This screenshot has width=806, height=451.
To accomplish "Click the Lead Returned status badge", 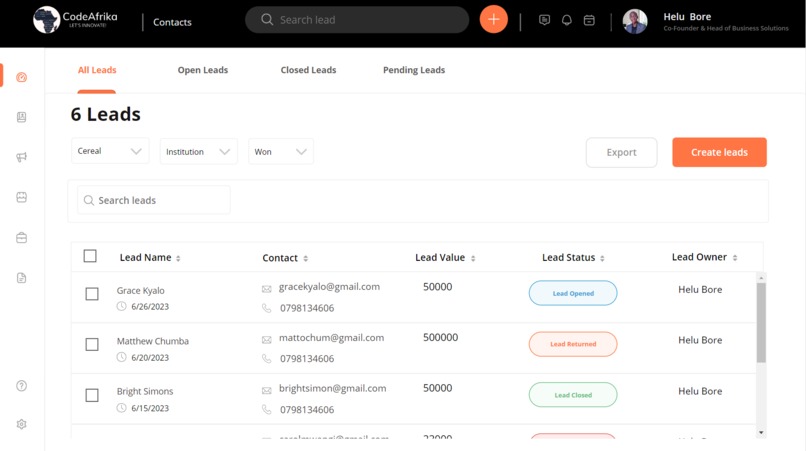I will (x=573, y=344).
